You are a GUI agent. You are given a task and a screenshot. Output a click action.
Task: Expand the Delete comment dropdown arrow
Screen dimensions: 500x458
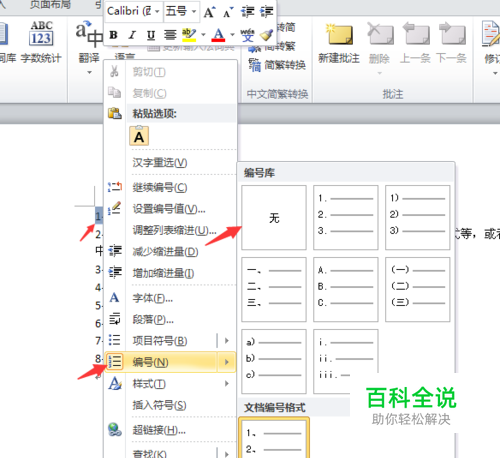(379, 73)
